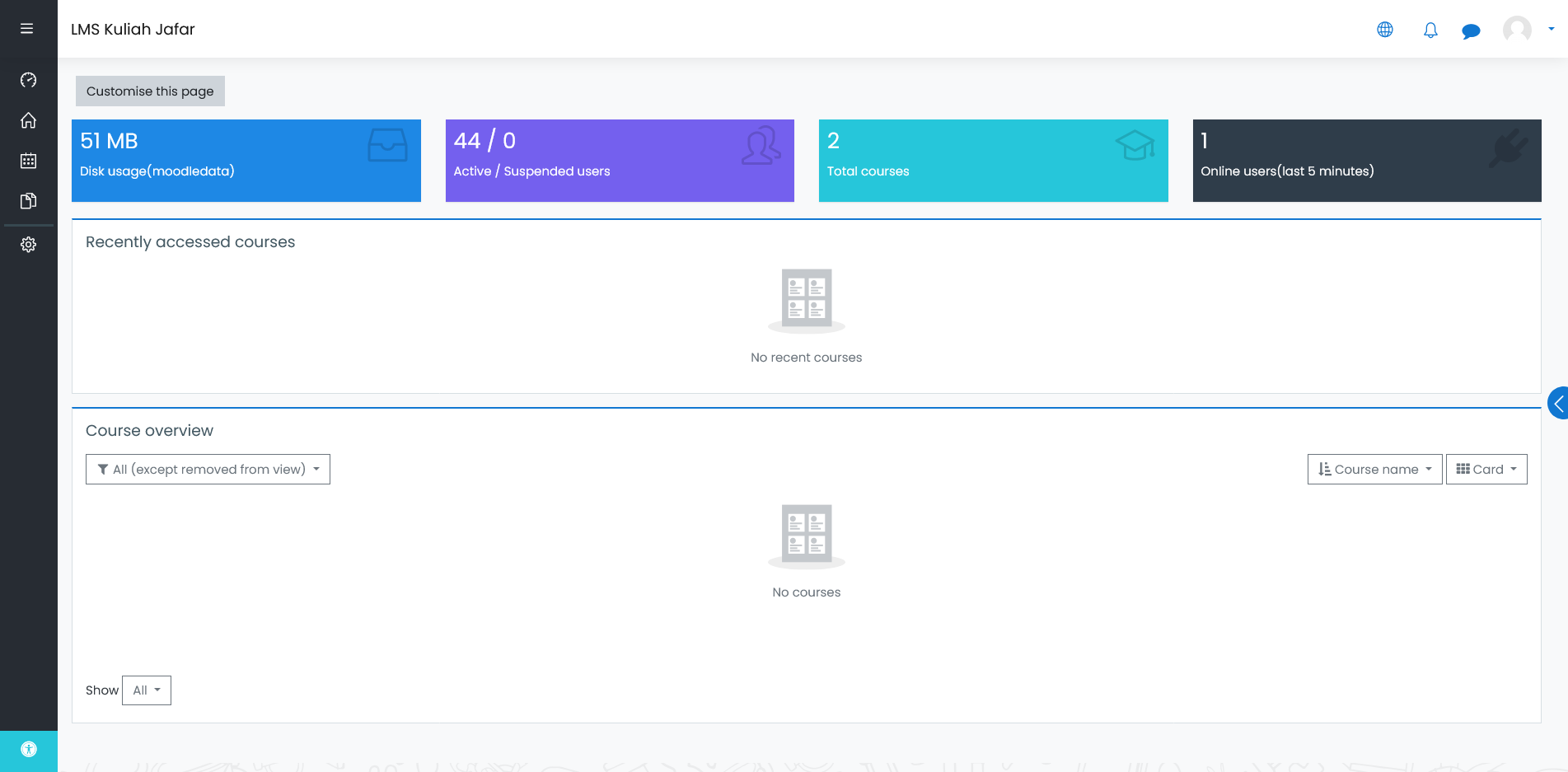
Task: Toggle the hamburger side menu
Action: click(27, 29)
